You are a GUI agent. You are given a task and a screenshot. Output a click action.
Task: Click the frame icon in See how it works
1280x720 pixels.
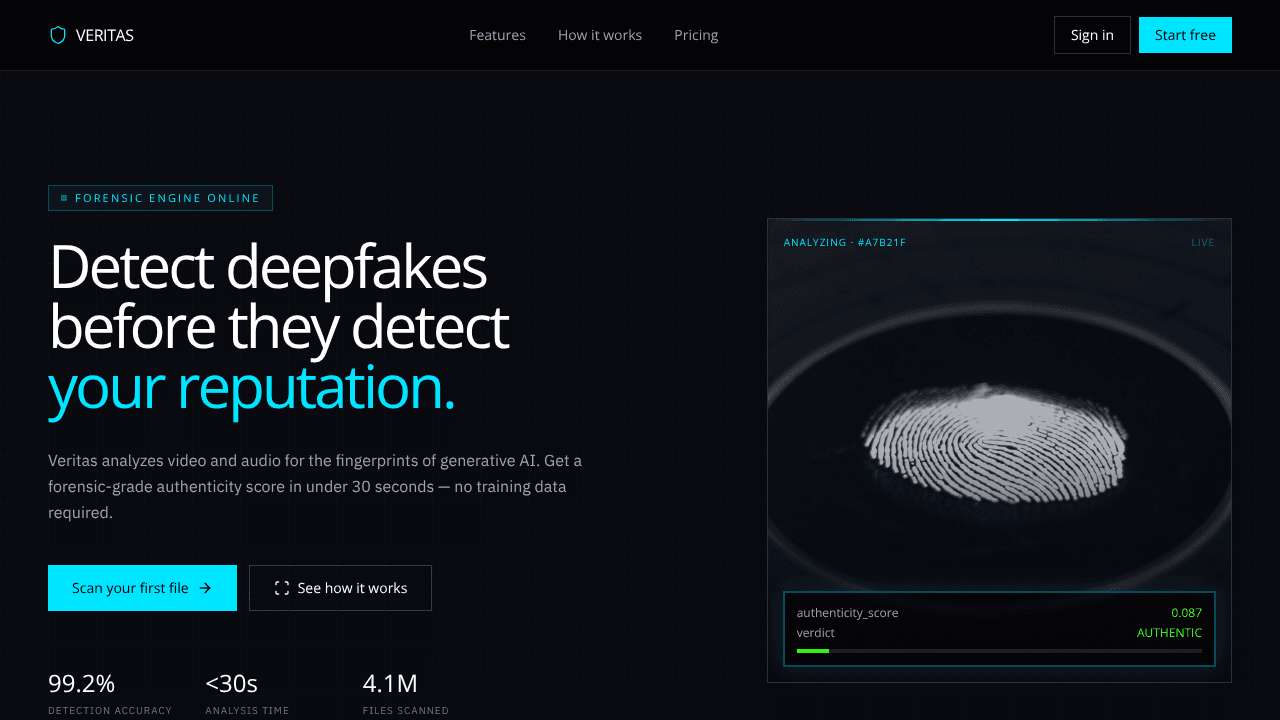pyautogui.click(x=282, y=588)
